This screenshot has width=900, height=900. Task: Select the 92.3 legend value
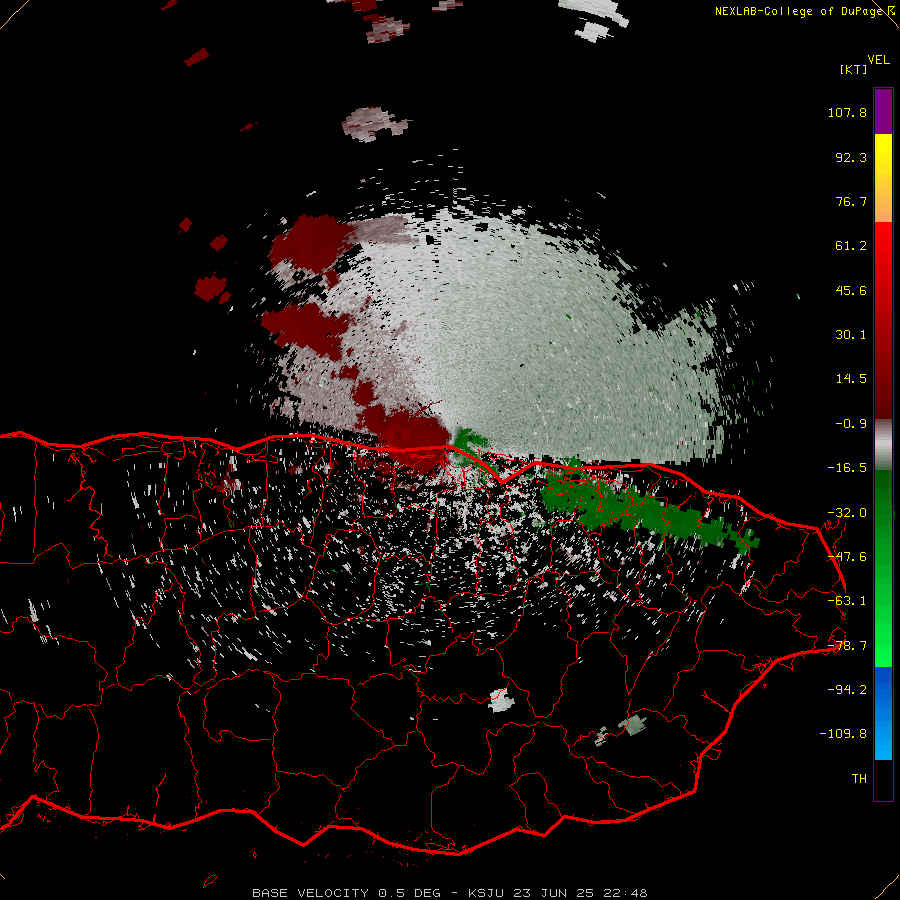tap(851, 157)
